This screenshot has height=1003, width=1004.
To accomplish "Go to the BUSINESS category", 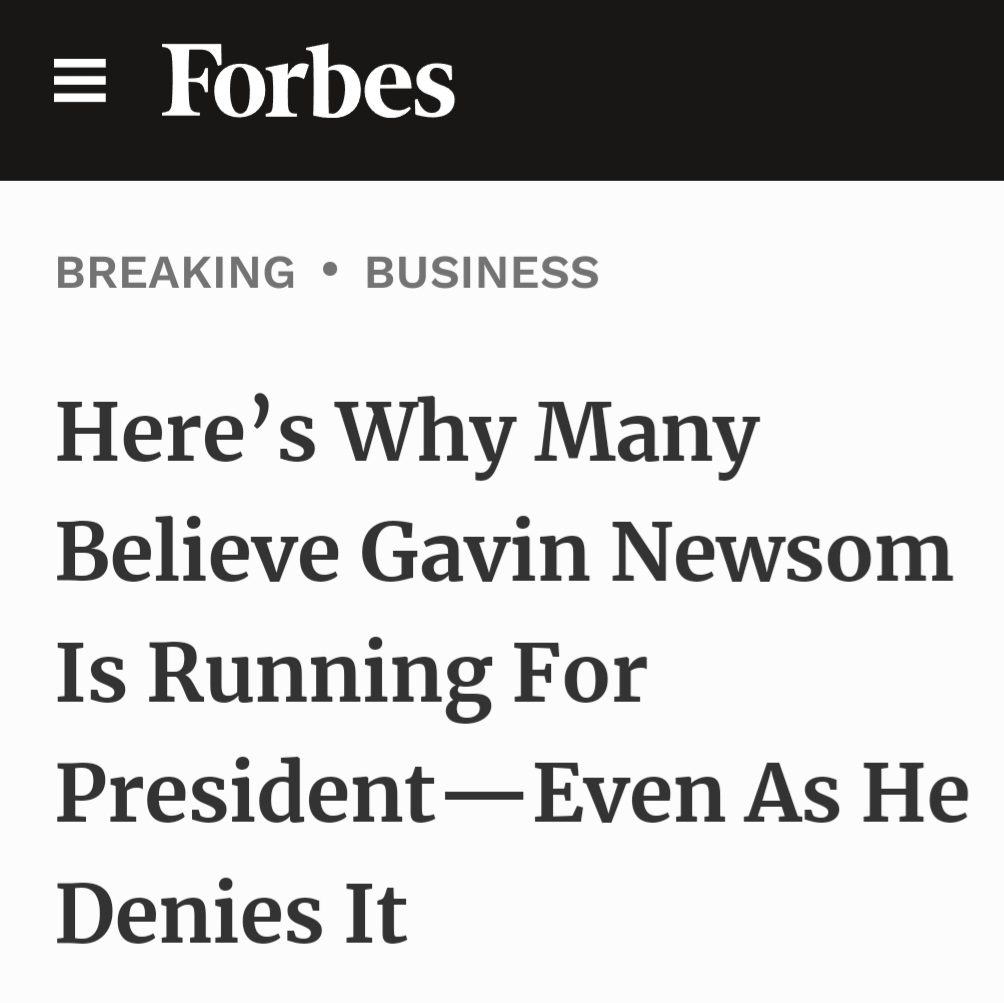I will 482,272.
